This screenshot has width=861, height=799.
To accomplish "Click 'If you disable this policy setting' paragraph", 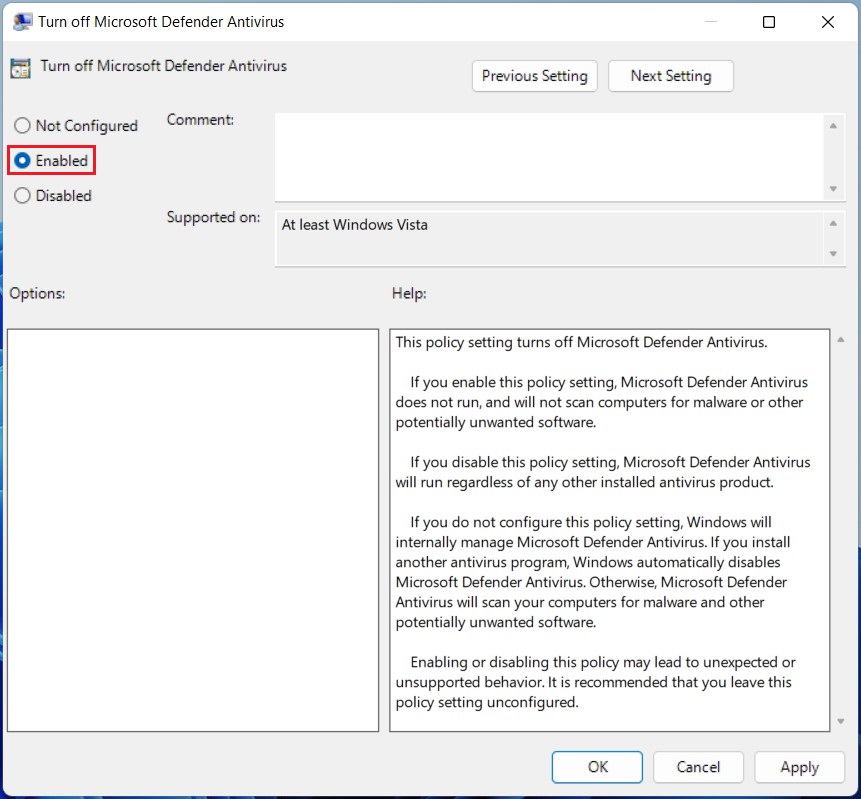I will pyautogui.click(x=602, y=472).
